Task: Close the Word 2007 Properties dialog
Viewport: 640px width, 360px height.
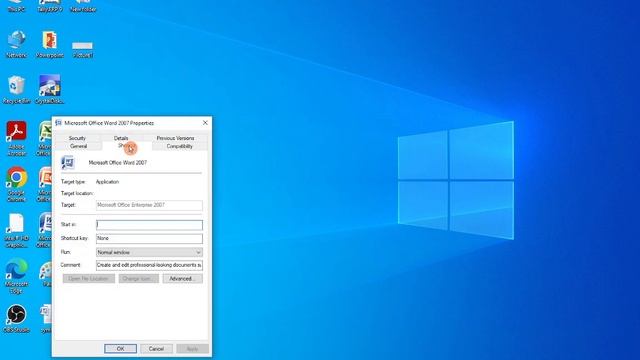Action: pyautogui.click(x=205, y=122)
